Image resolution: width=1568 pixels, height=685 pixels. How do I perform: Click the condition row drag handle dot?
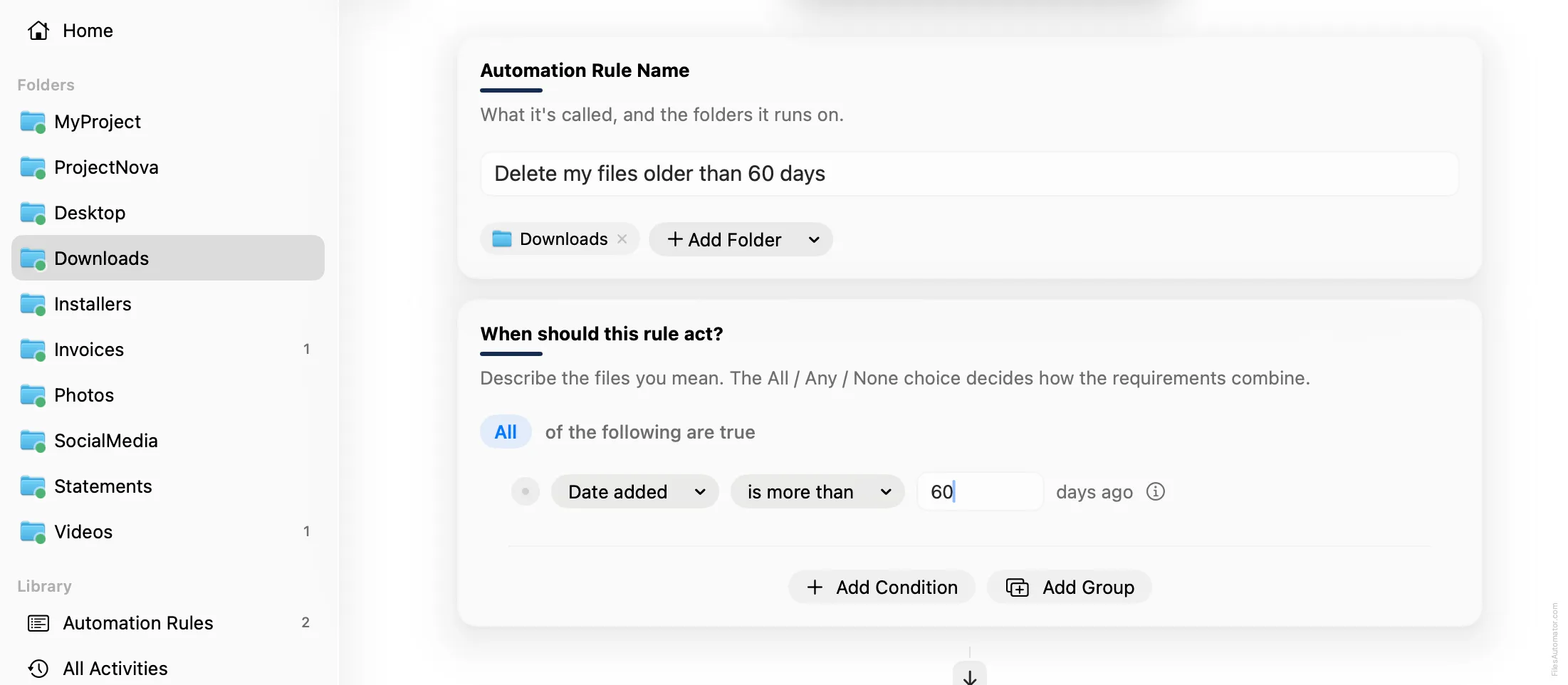coord(526,491)
